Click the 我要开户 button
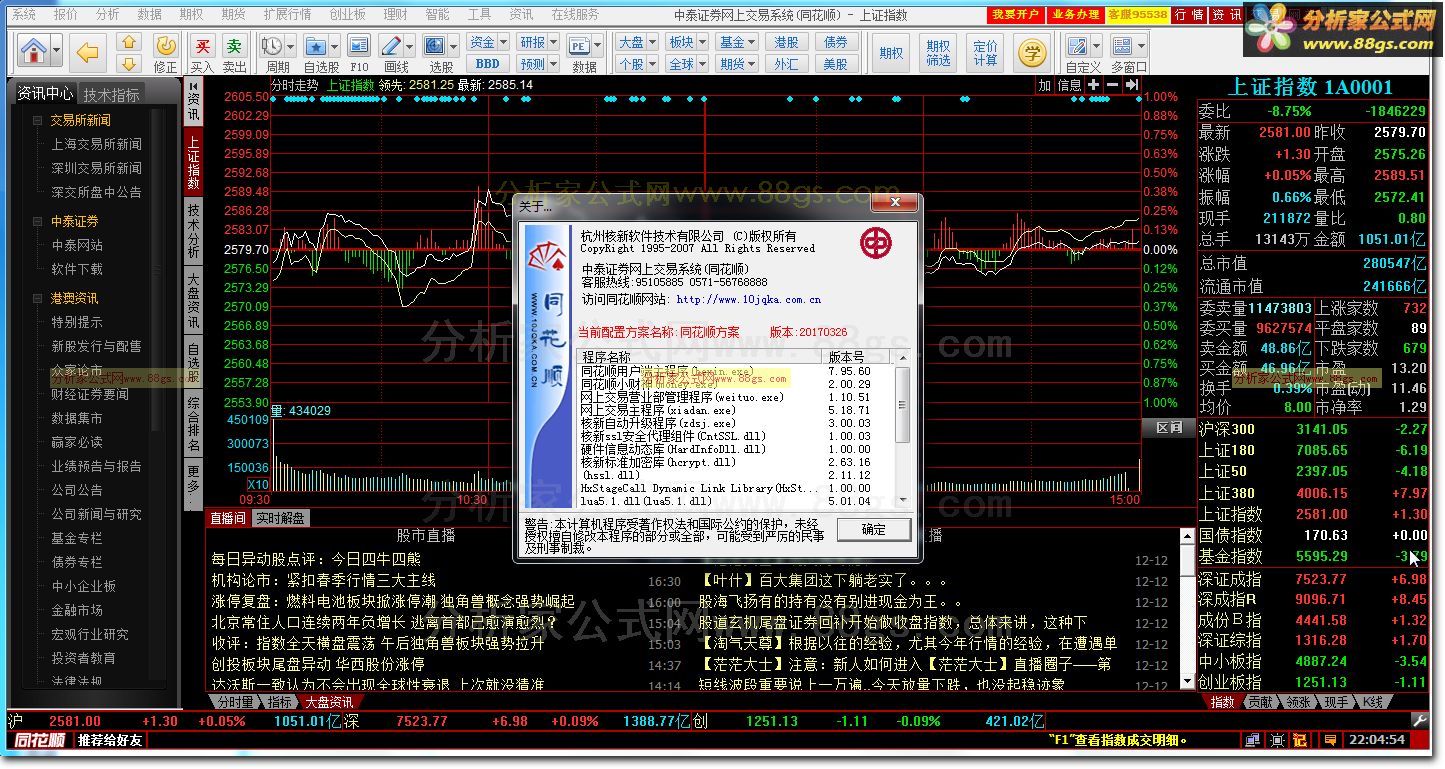 pyautogui.click(x=1015, y=15)
